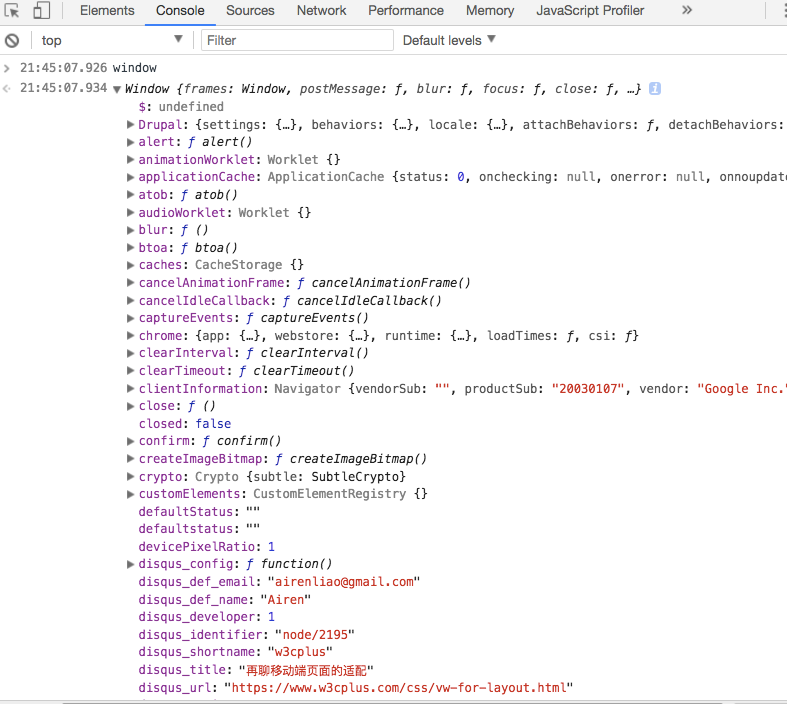Open the top context dropdown
787x704 pixels.
coord(111,40)
